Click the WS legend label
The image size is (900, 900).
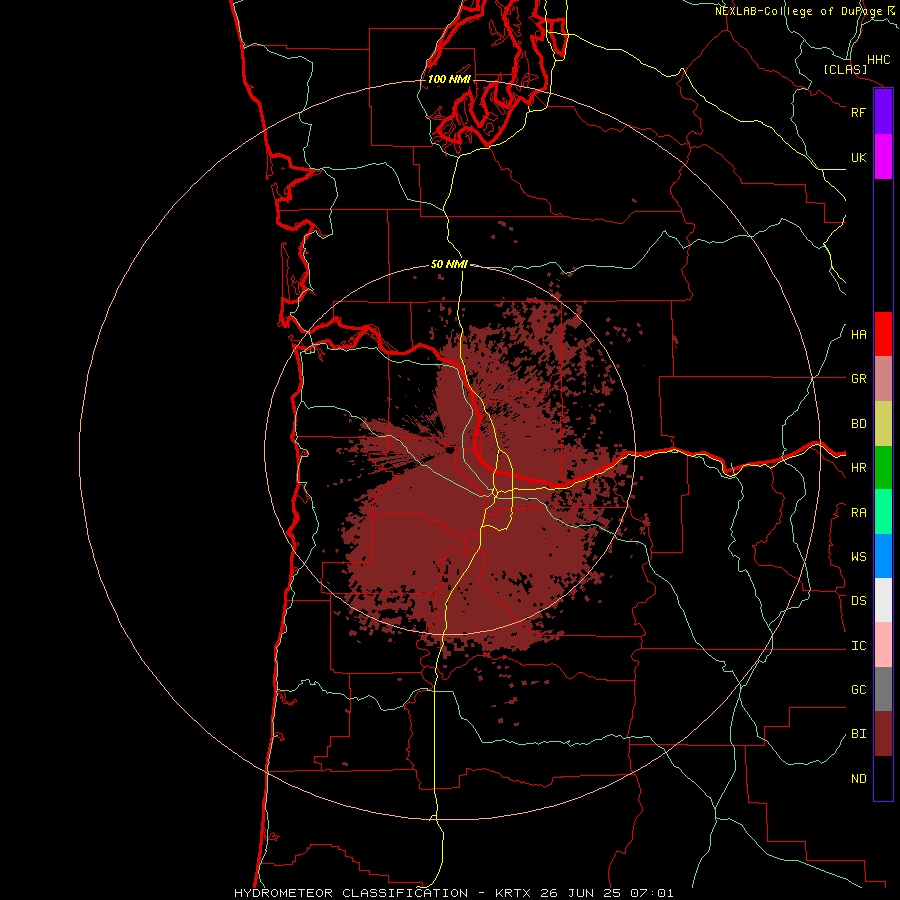[x=858, y=556]
